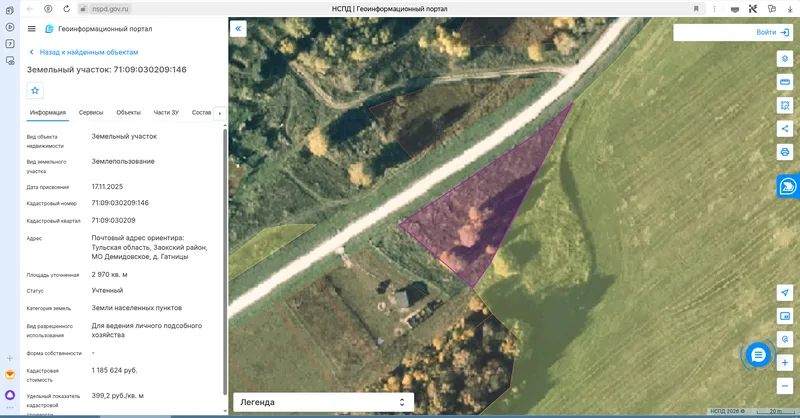Open the round chat support bubble
The image size is (800, 418).
pyautogui.click(x=758, y=355)
